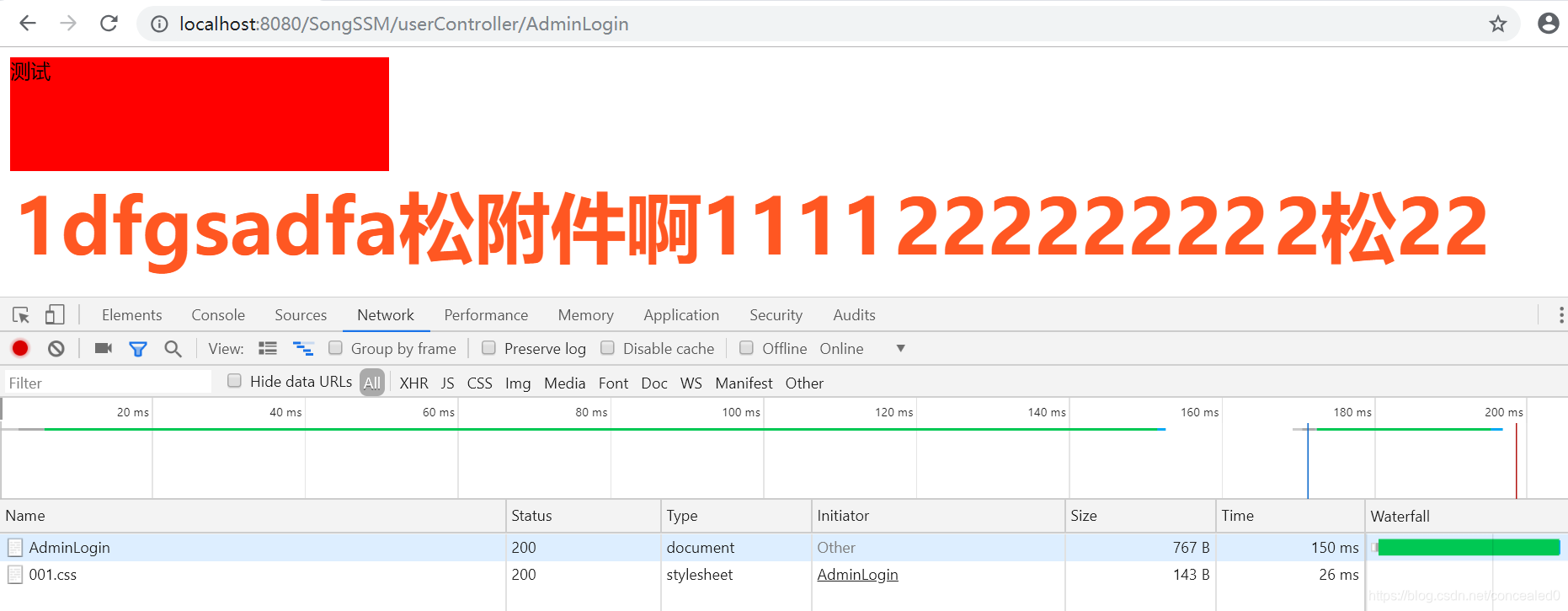The height and width of the screenshot is (611, 1568).
Task: Capture screenshots with the camera icon
Action: [x=104, y=348]
